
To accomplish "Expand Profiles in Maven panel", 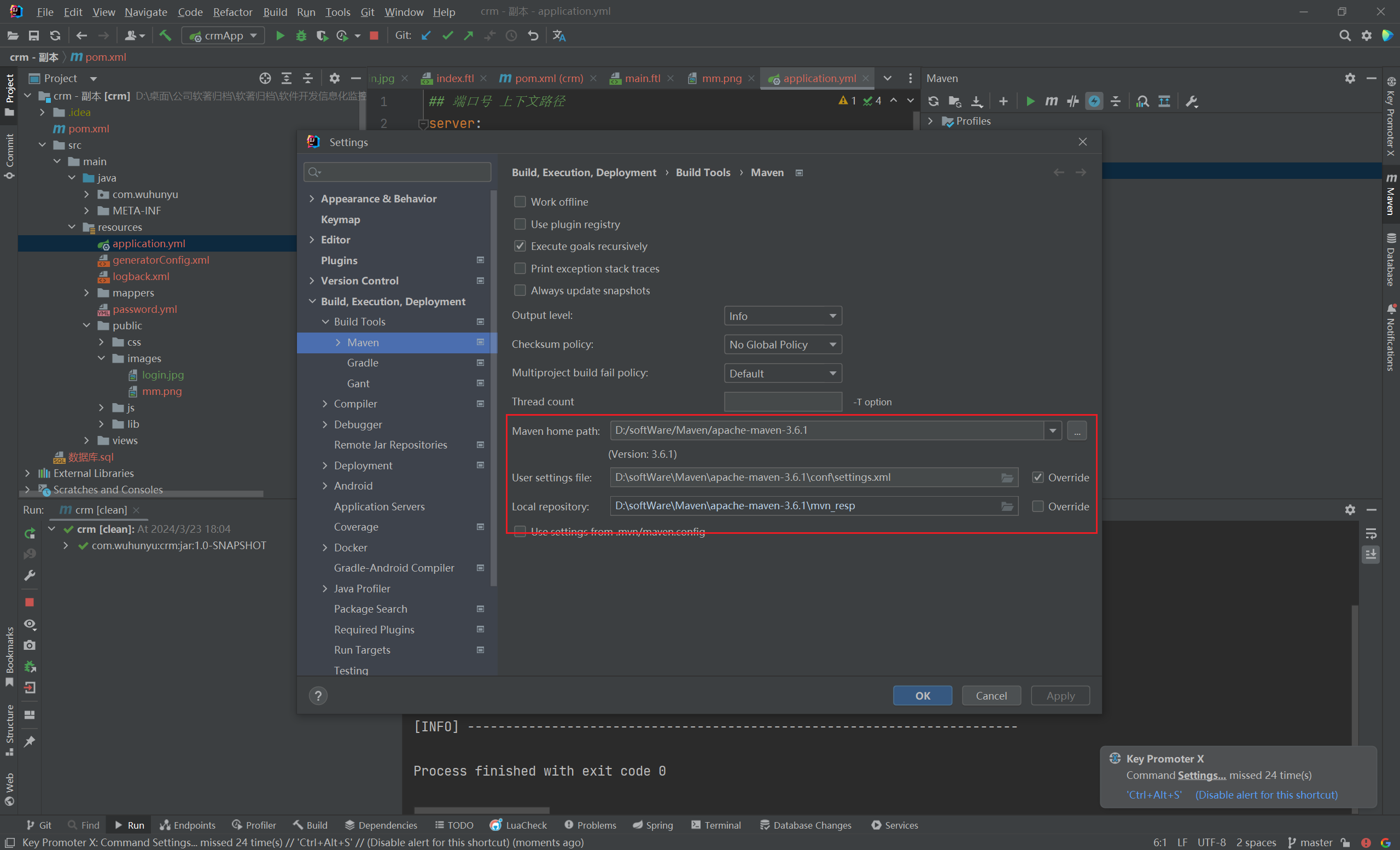I will pos(931,121).
